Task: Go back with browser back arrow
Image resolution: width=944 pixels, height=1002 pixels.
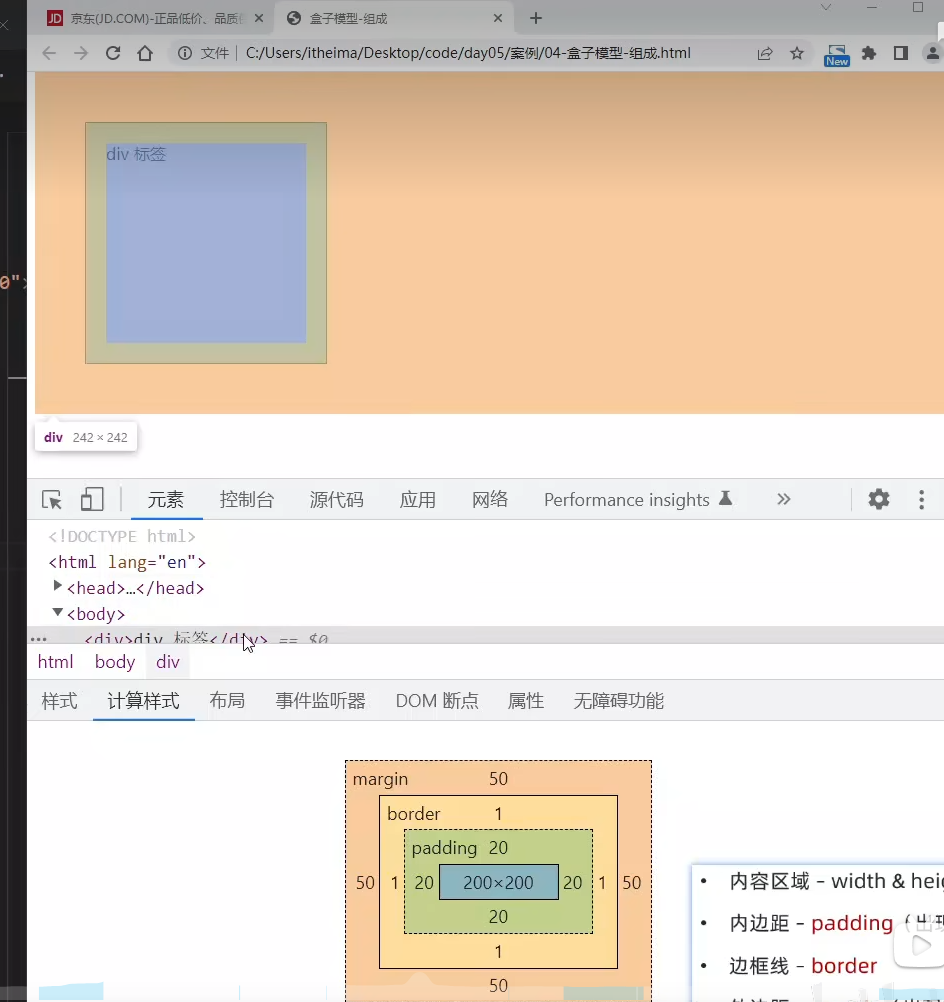Action: [49, 53]
